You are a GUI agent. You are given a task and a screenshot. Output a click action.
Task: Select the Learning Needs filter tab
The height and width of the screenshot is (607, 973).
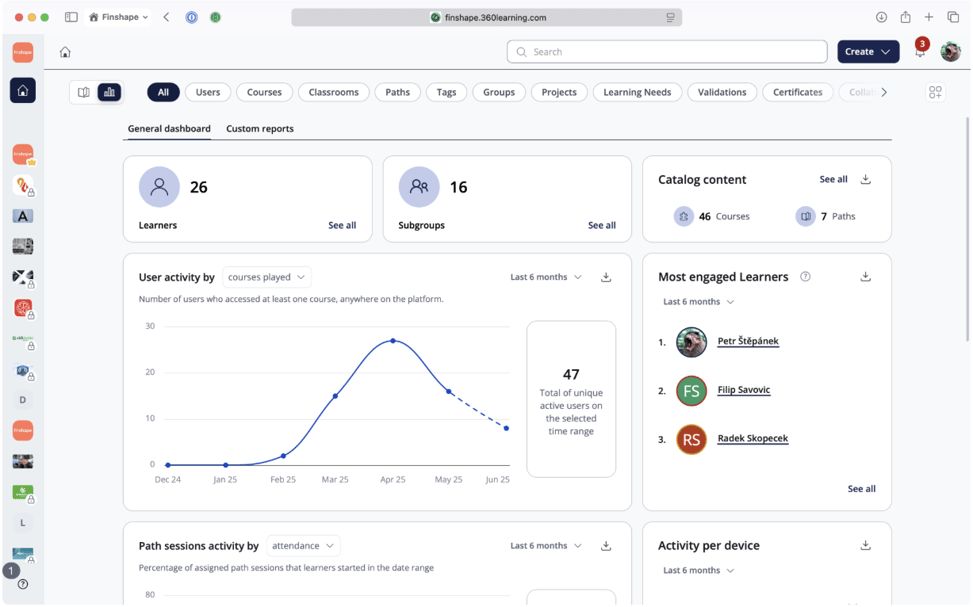pyautogui.click(x=637, y=92)
